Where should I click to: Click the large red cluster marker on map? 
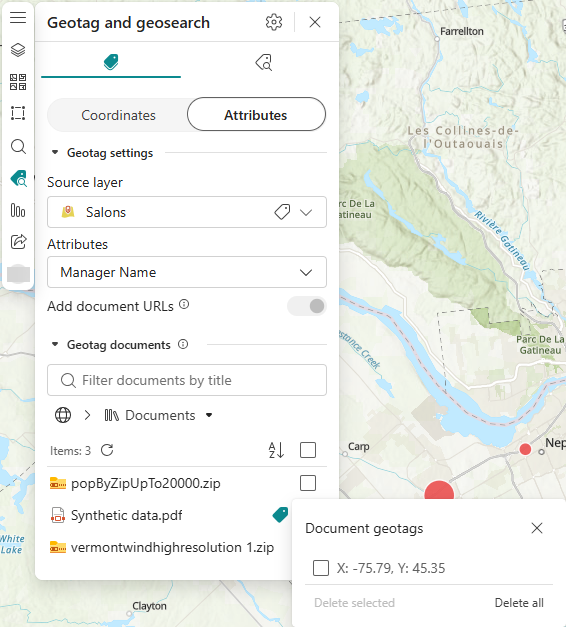(439, 491)
